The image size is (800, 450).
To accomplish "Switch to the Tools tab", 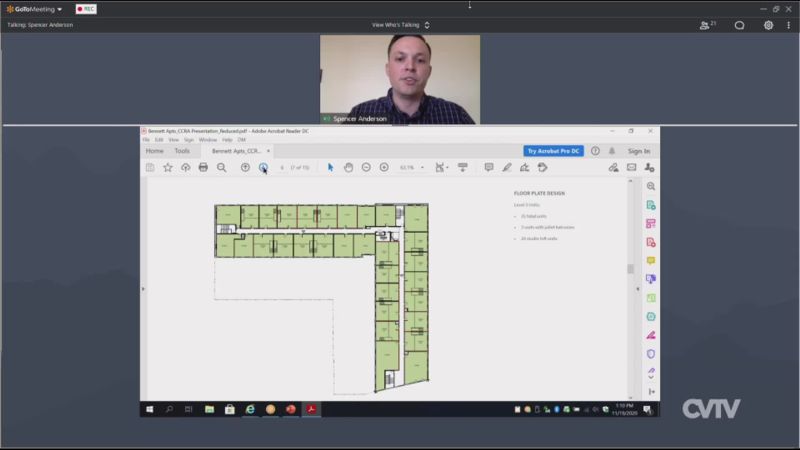I will click(x=182, y=151).
